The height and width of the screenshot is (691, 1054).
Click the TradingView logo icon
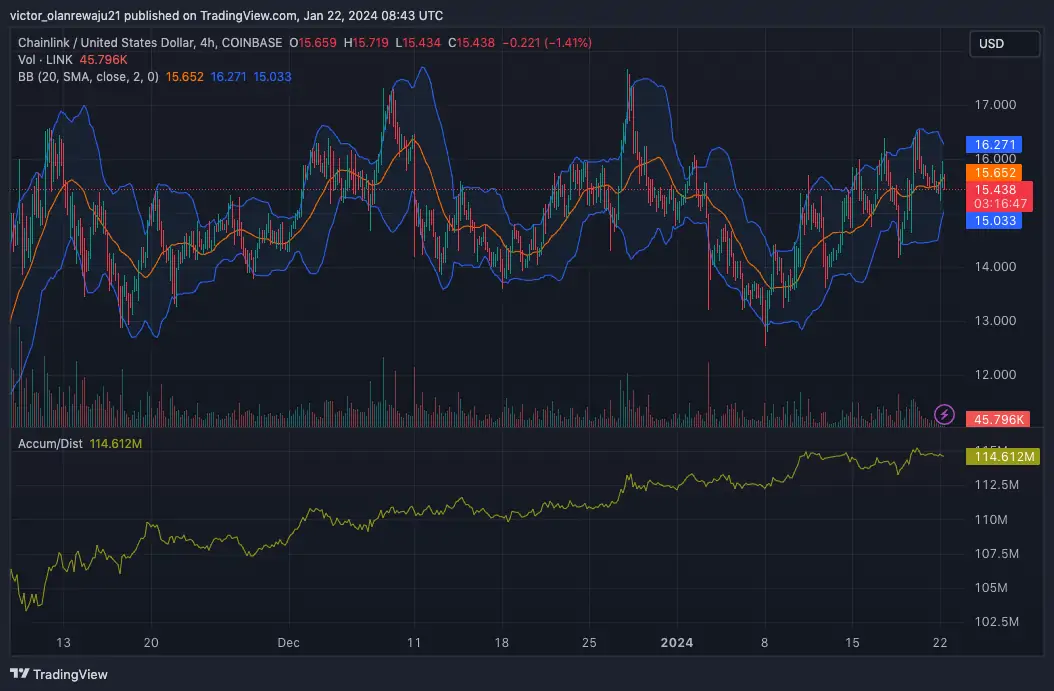(19, 674)
